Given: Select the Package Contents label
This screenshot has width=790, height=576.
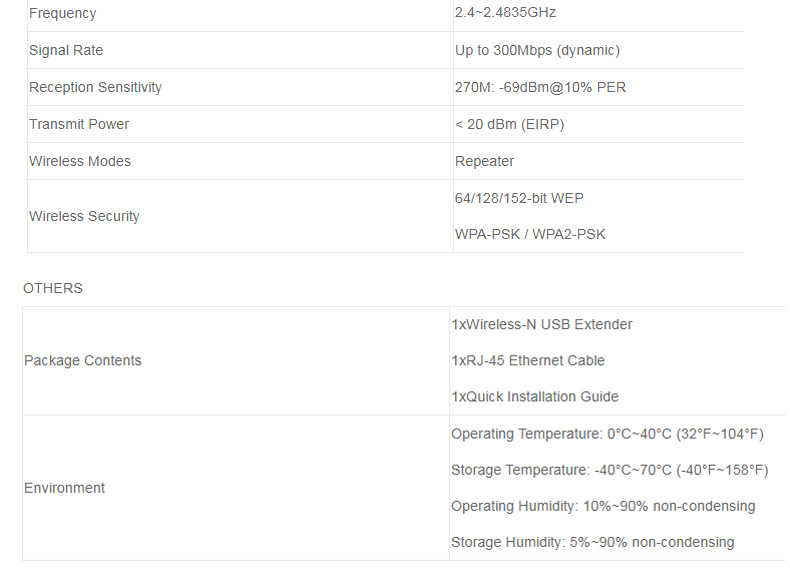Looking at the screenshot, I should pyautogui.click(x=83, y=360).
